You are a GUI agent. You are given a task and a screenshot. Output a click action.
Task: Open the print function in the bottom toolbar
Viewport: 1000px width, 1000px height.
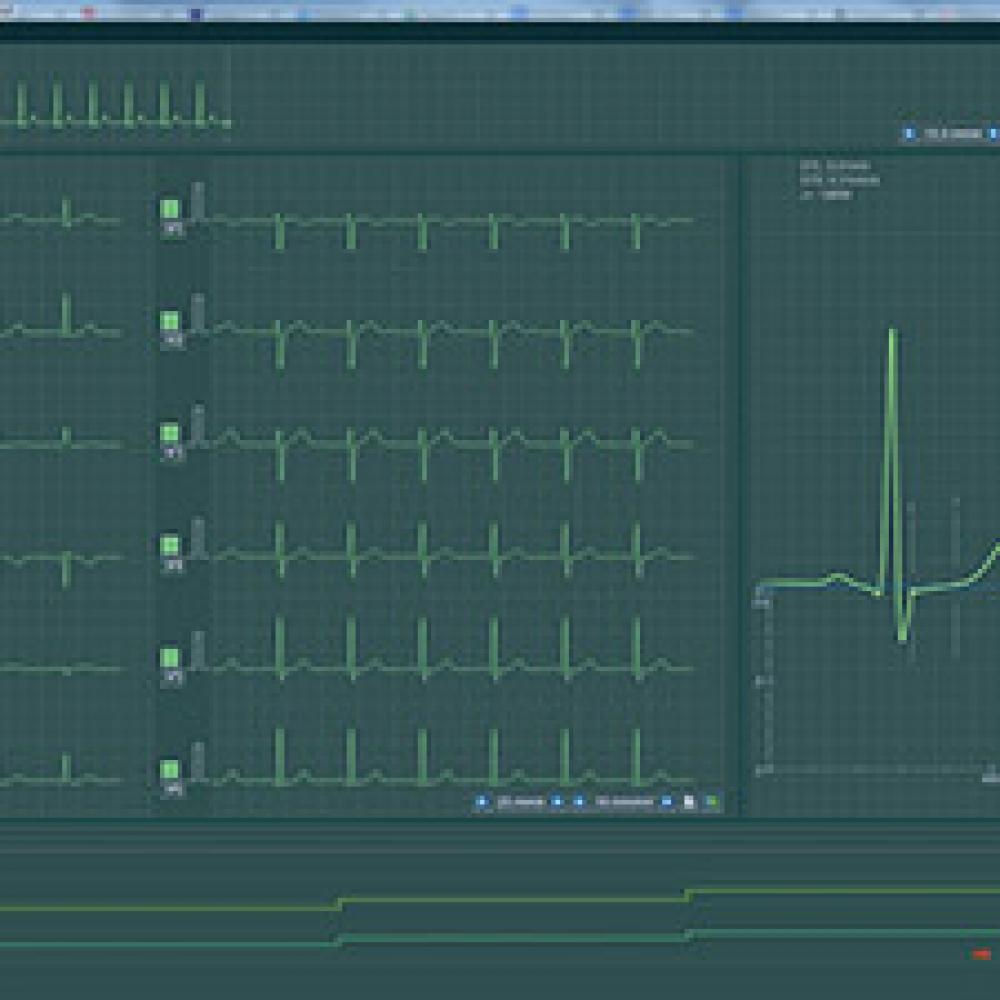[688, 802]
